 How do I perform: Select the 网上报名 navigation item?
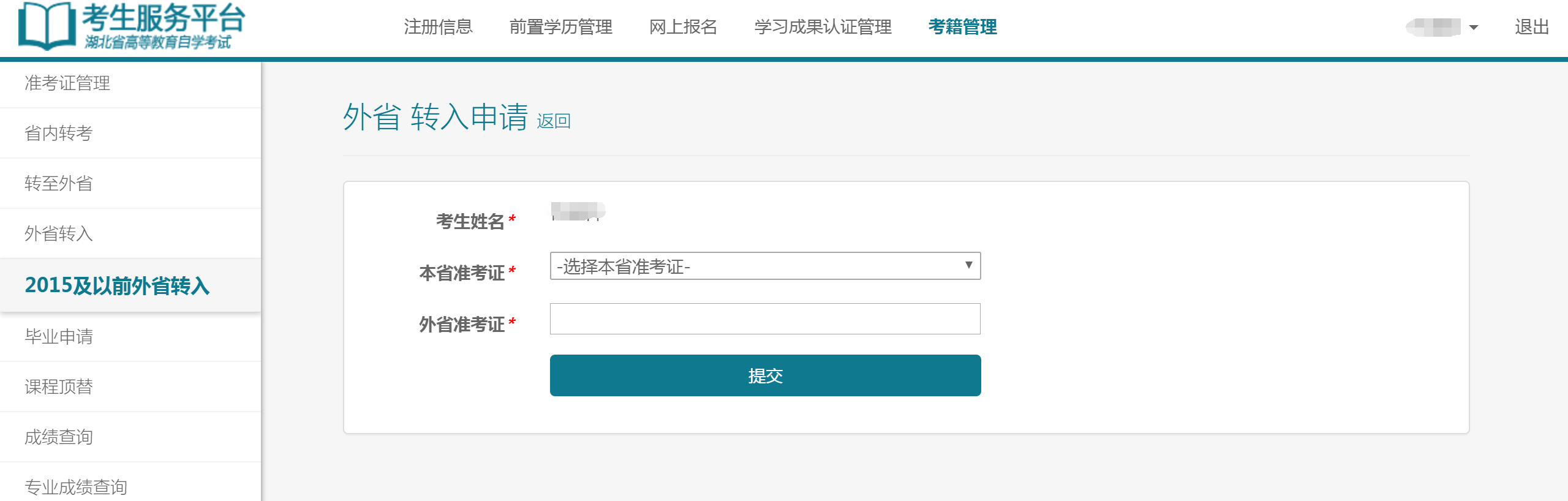click(x=683, y=28)
